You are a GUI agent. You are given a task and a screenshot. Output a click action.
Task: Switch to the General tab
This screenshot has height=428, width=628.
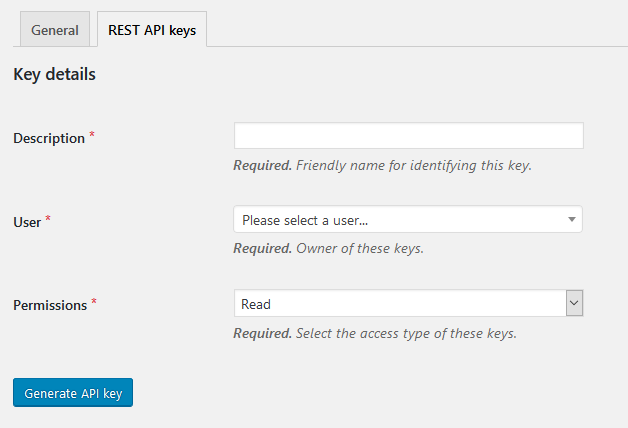click(x=55, y=29)
